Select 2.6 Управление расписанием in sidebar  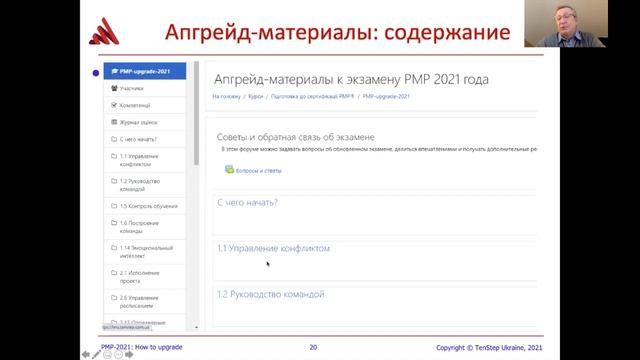pos(145,302)
